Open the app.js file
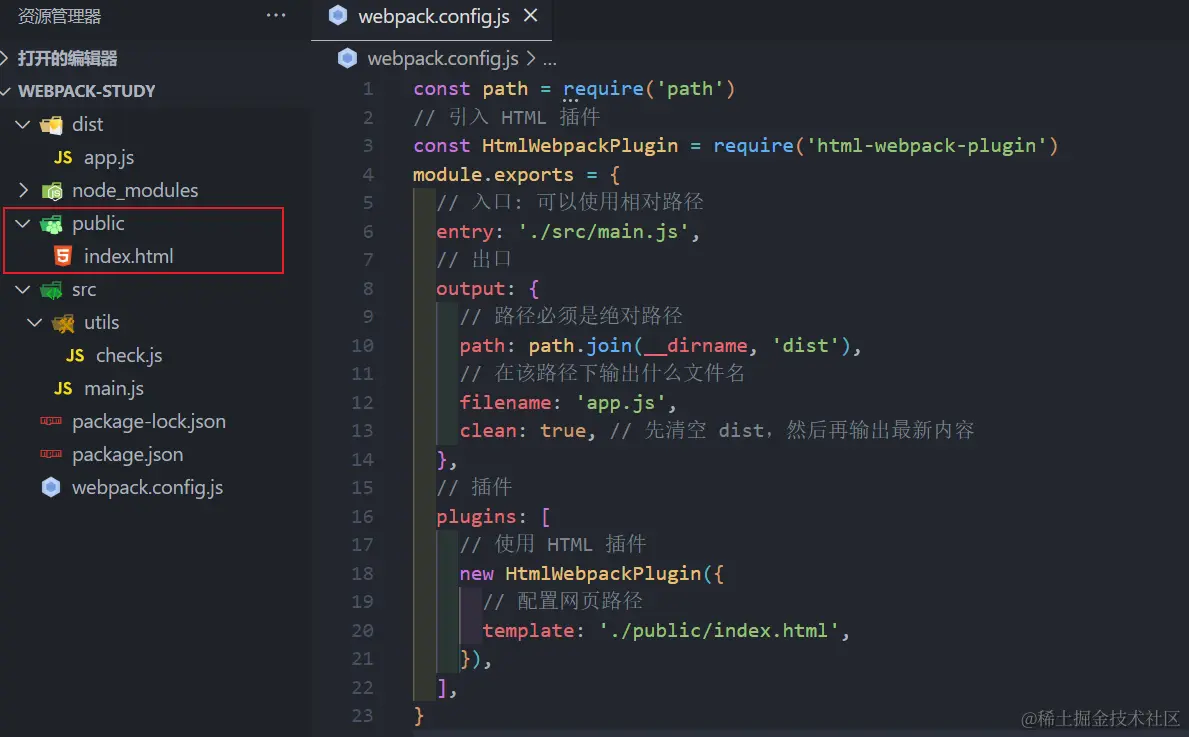This screenshot has width=1189, height=737. point(108,158)
